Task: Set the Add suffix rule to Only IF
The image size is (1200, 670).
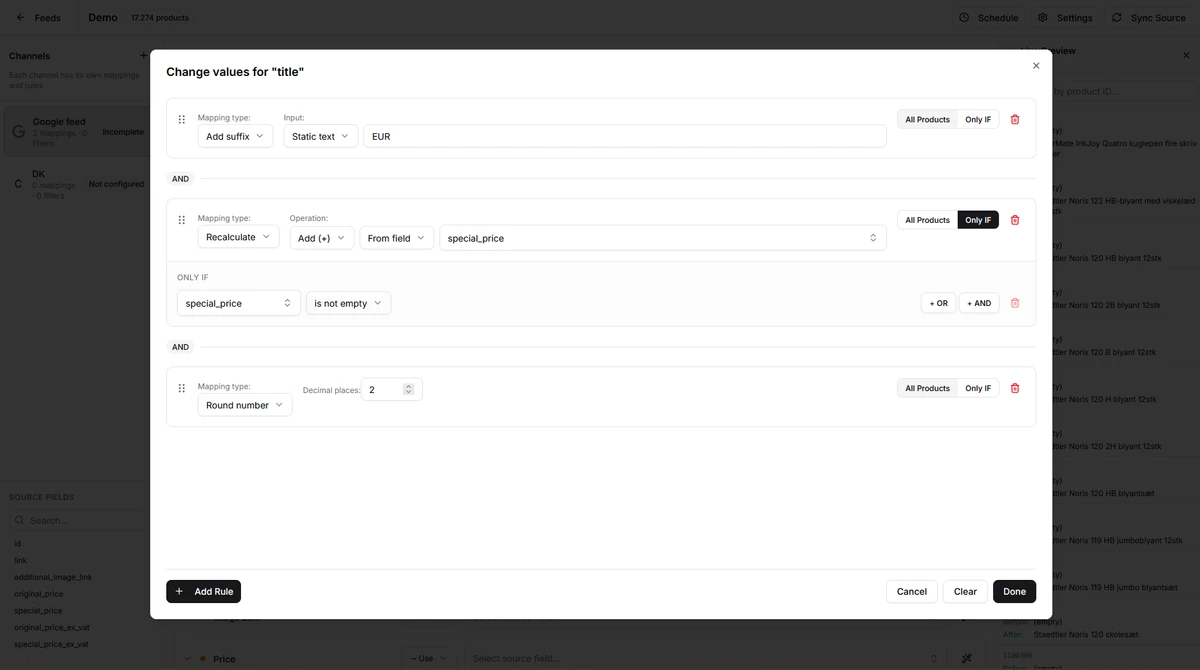Action: pyautogui.click(x=978, y=120)
